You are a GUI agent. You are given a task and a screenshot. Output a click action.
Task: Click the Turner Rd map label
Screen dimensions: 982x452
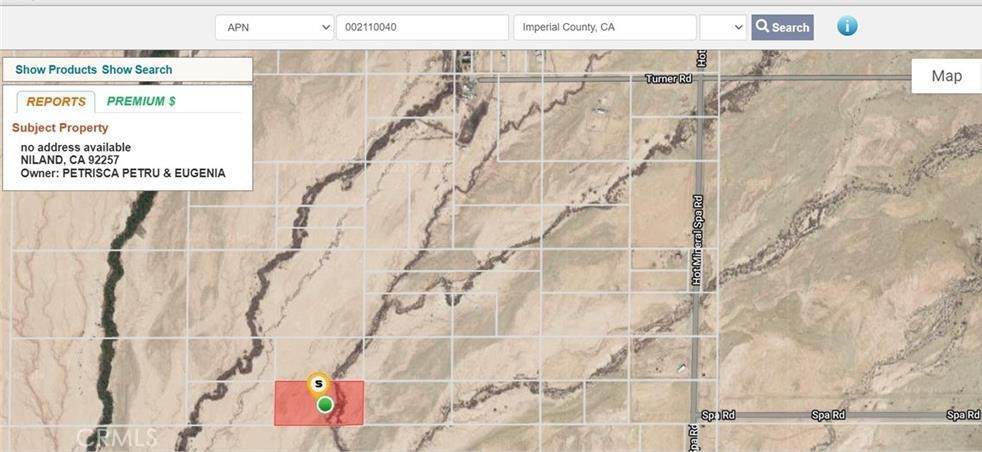[669, 79]
